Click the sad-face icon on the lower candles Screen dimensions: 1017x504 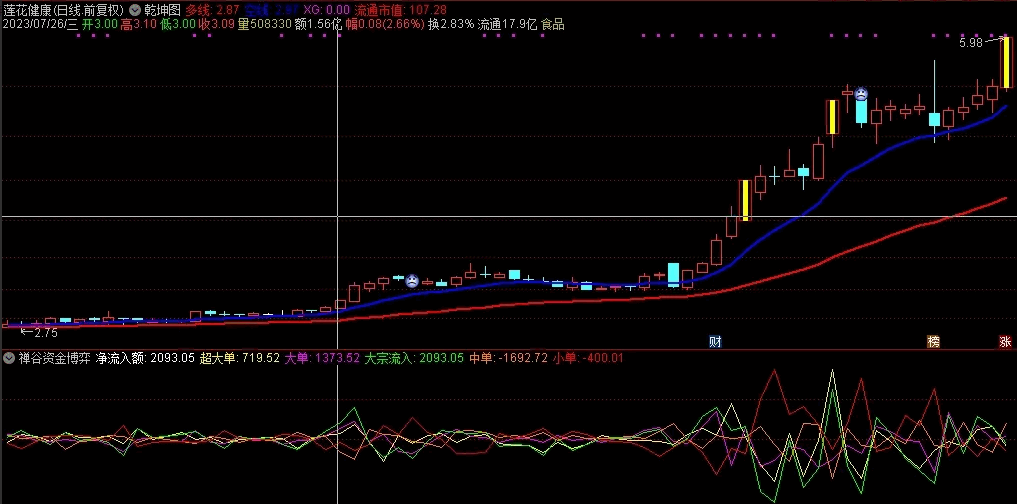pyautogui.click(x=412, y=281)
